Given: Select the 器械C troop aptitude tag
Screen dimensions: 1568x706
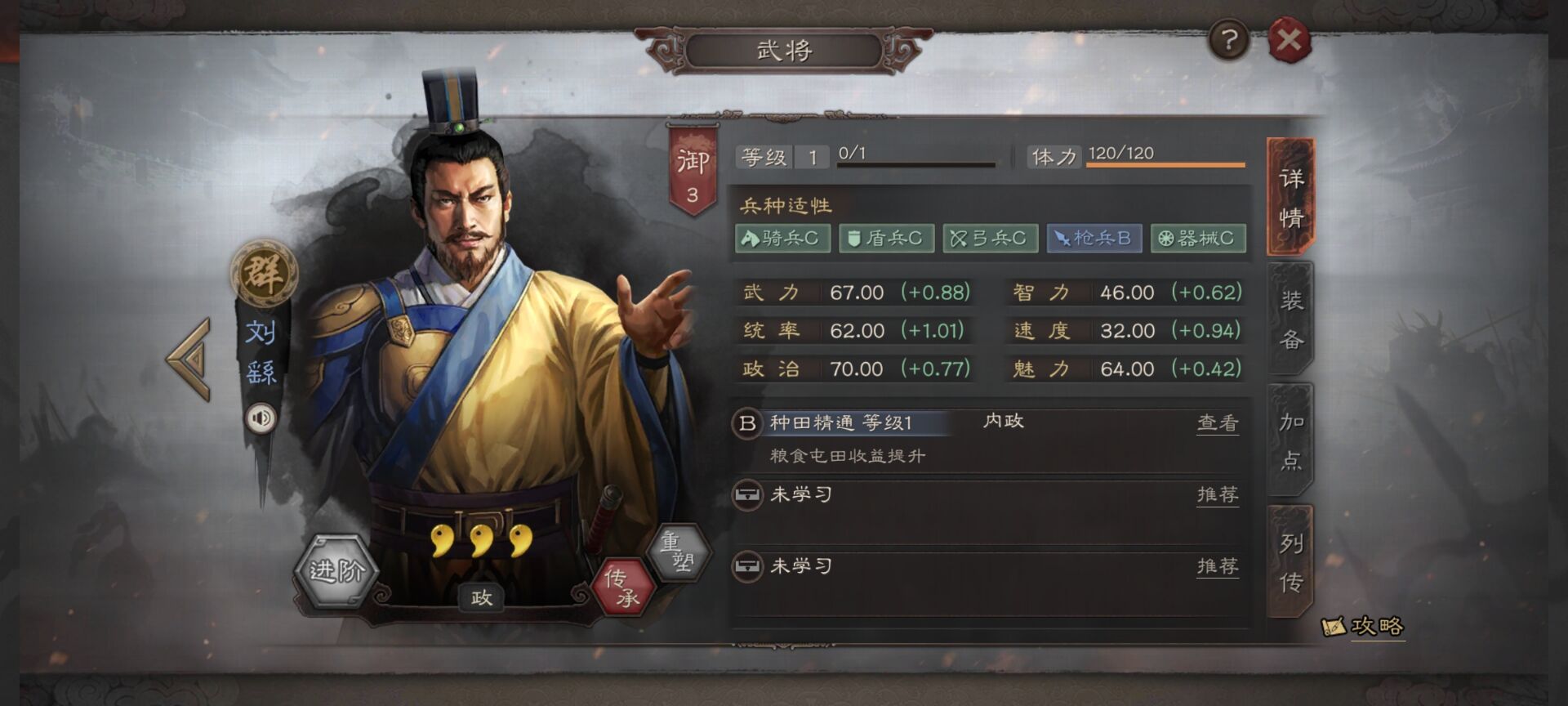Looking at the screenshot, I should pyautogui.click(x=1198, y=238).
